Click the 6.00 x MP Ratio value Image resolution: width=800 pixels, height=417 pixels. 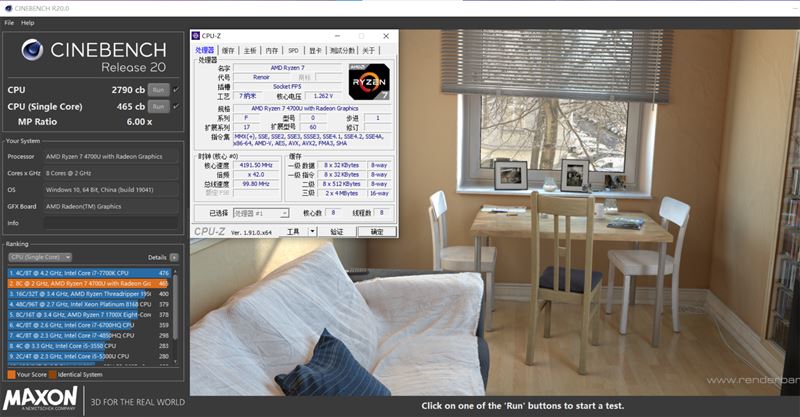click(x=139, y=122)
